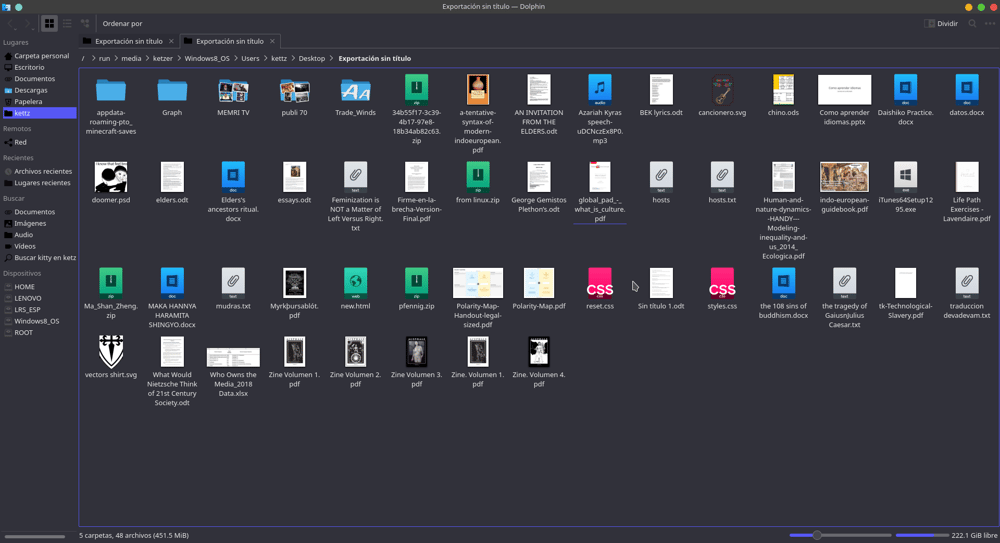This screenshot has width=1000, height=543.
Task: Switch to details tree view mode
Action: (85, 24)
